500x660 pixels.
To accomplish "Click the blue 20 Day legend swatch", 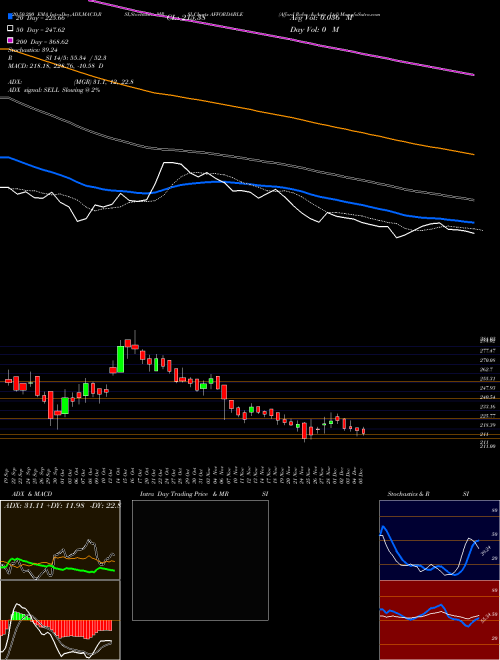I will [11, 18].
